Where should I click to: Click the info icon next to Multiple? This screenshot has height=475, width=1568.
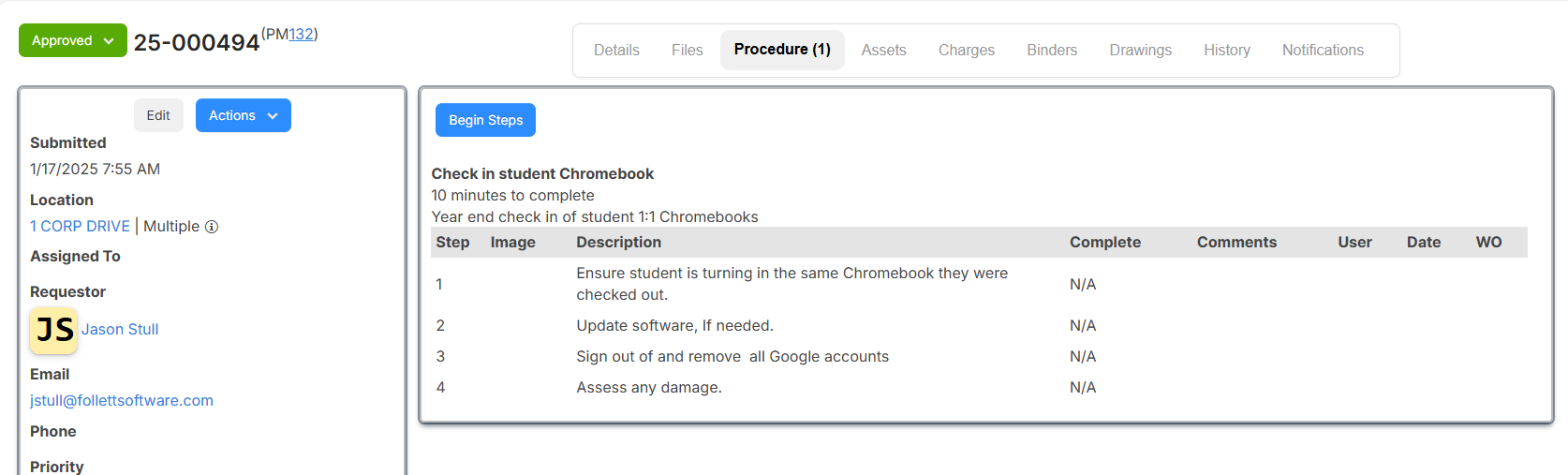click(x=212, y=227)
